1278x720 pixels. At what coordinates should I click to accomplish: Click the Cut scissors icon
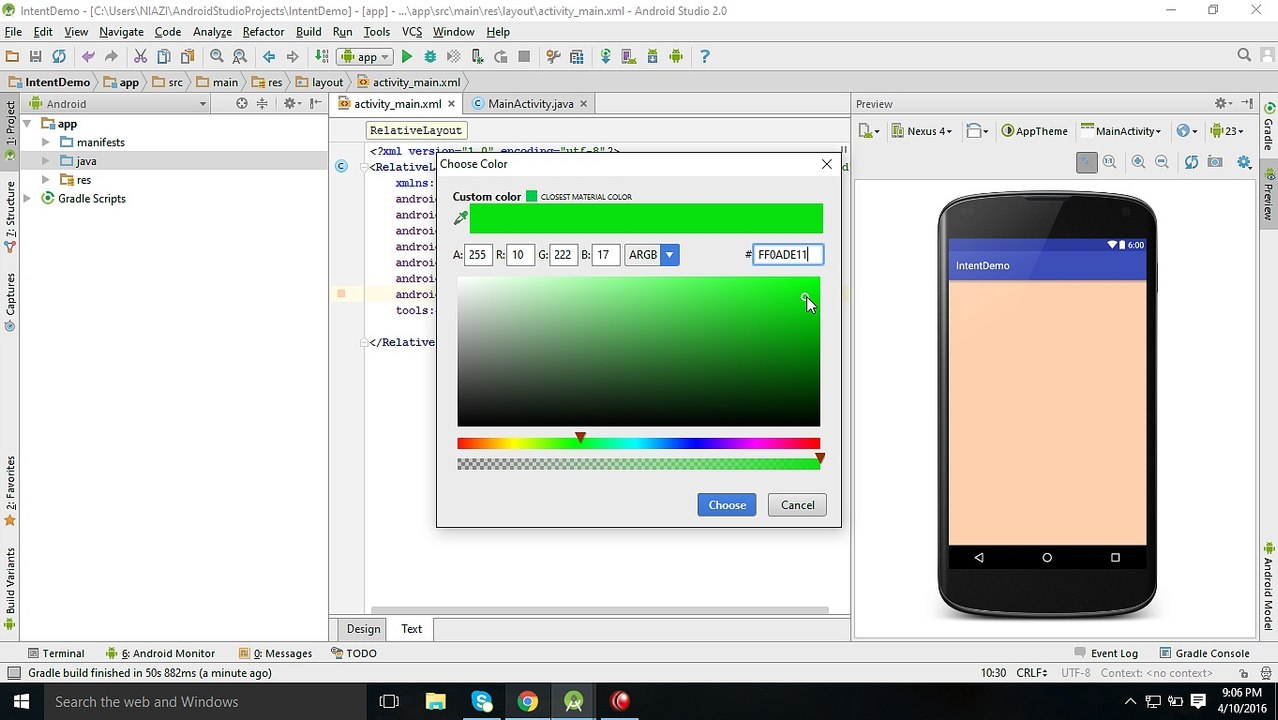pyautogui.click(x=140, y=57)
